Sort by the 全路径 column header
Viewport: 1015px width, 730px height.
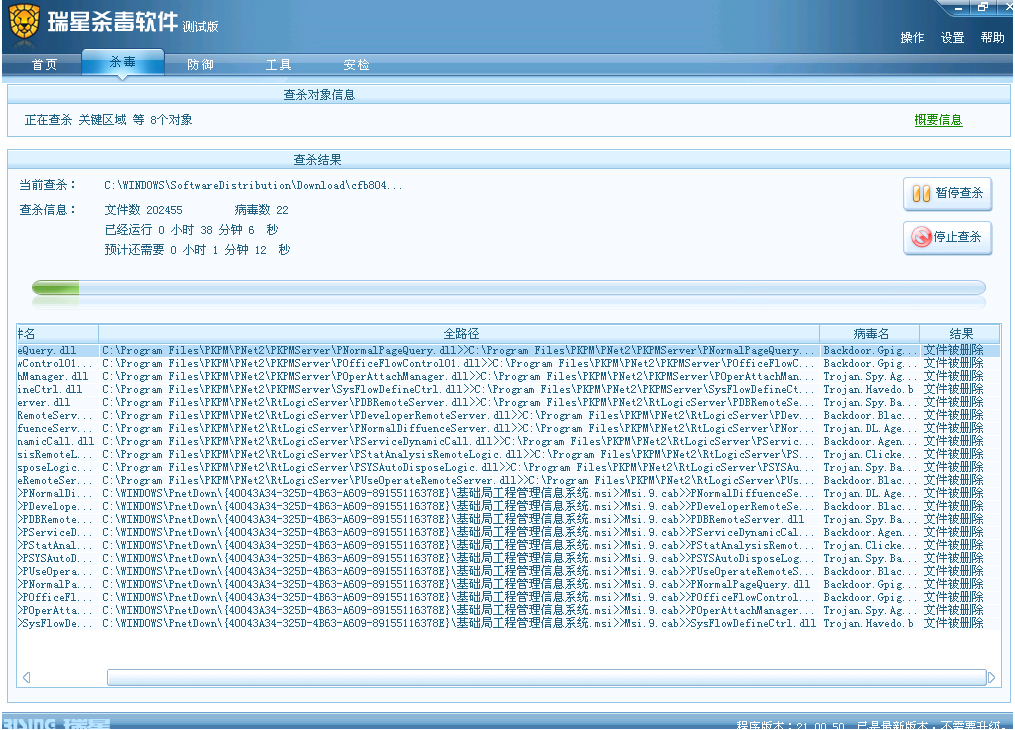click(459, 334)
